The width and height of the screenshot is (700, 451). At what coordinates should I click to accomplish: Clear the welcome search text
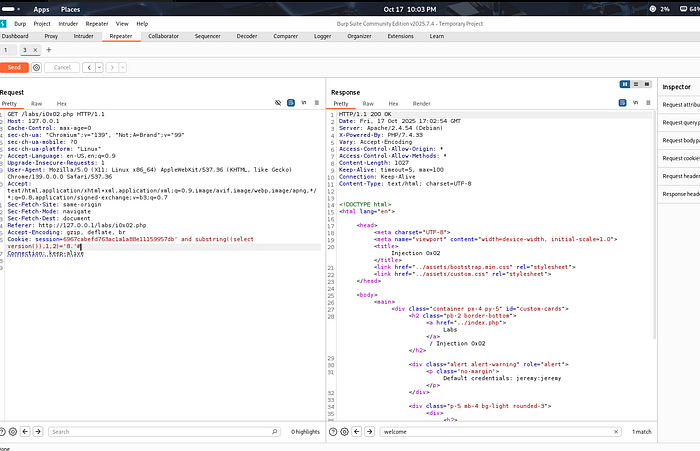click(616, 431)
